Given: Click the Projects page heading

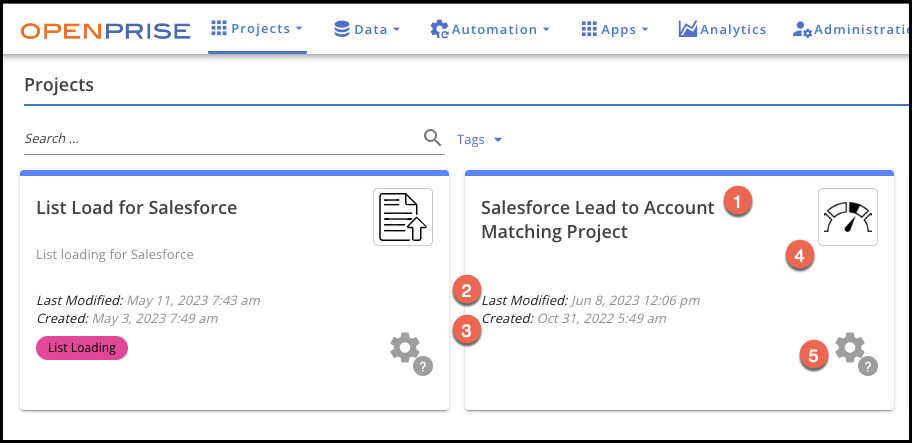Looking at the screenshot, I should coord(59,85).
